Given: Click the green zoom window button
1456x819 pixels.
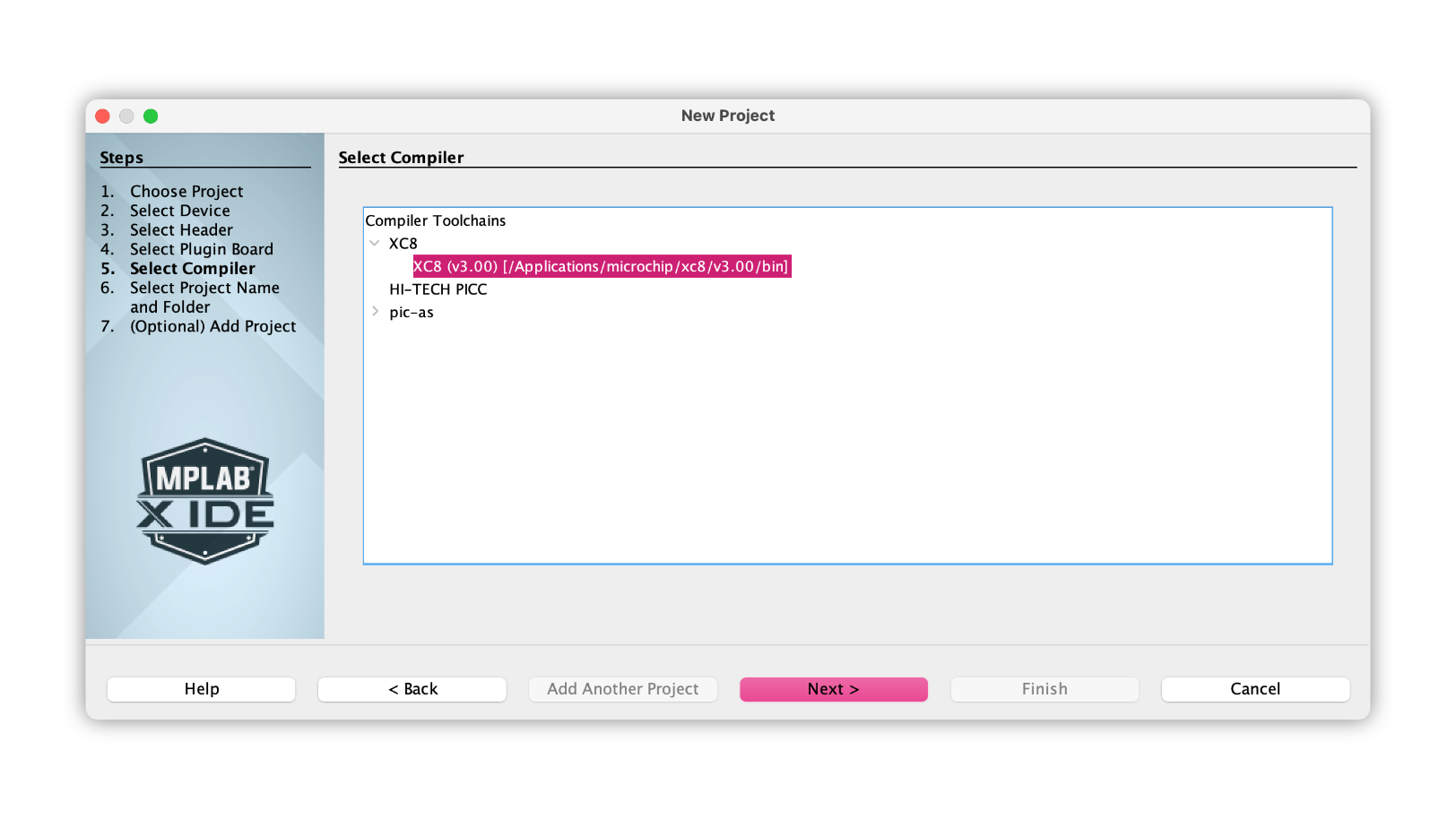Looking at the screenshot, I should [x=151, y=116].
